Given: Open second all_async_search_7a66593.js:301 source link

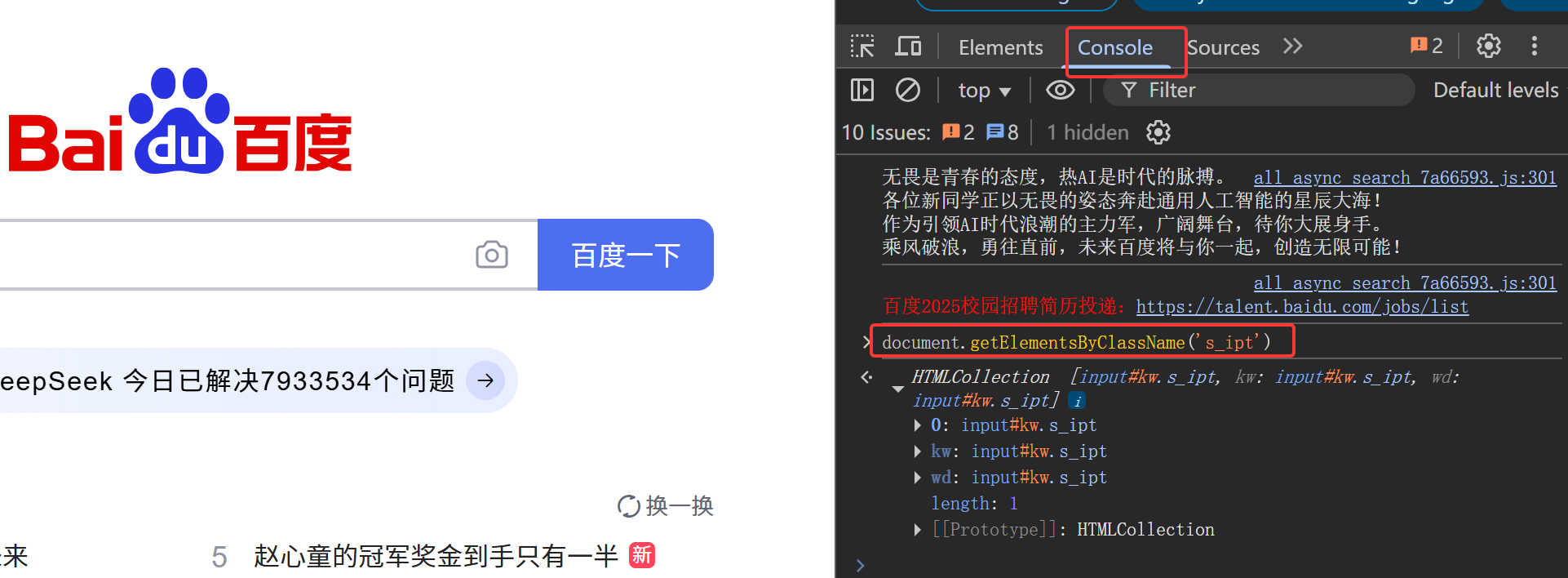Looking at the screenshot, I should point(1405,283).
